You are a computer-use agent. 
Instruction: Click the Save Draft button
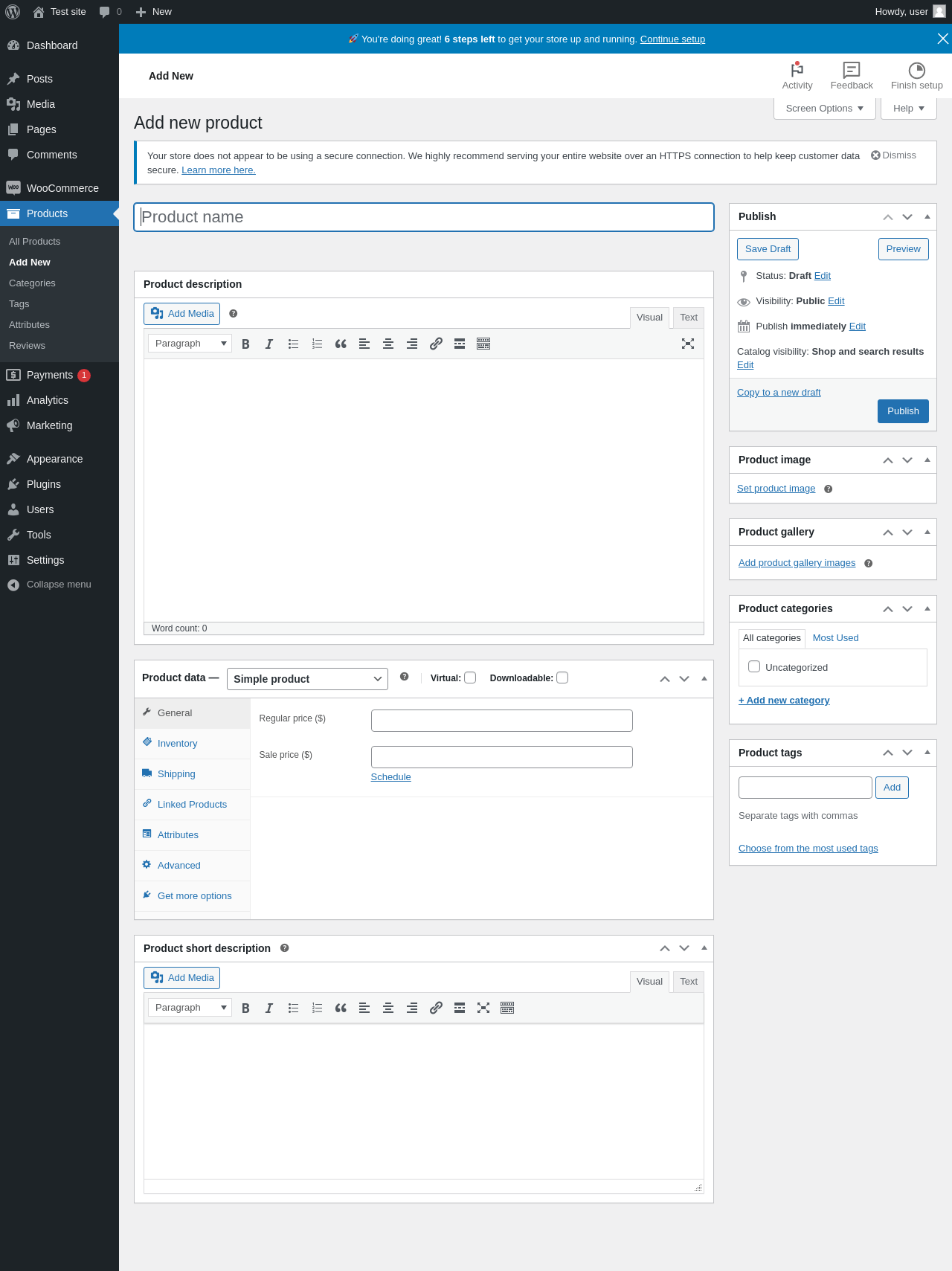tap(768, 249)
